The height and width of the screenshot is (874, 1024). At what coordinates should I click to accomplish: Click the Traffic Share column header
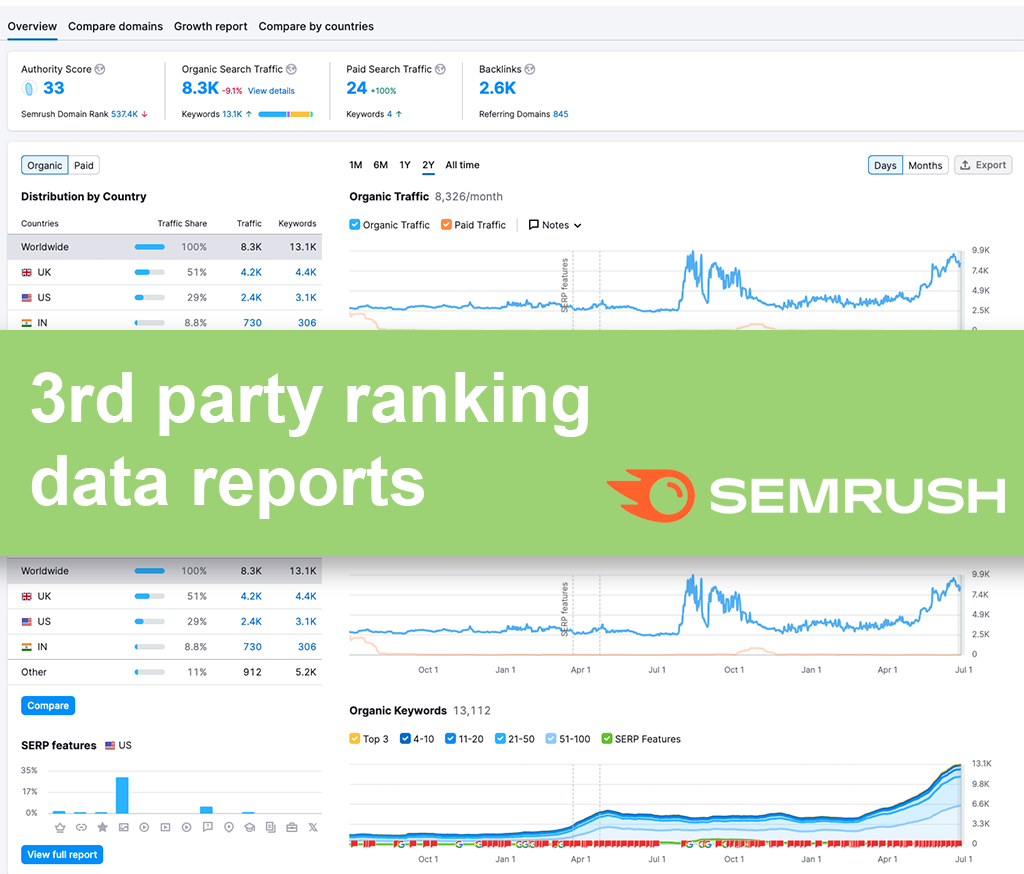point(182,223)
